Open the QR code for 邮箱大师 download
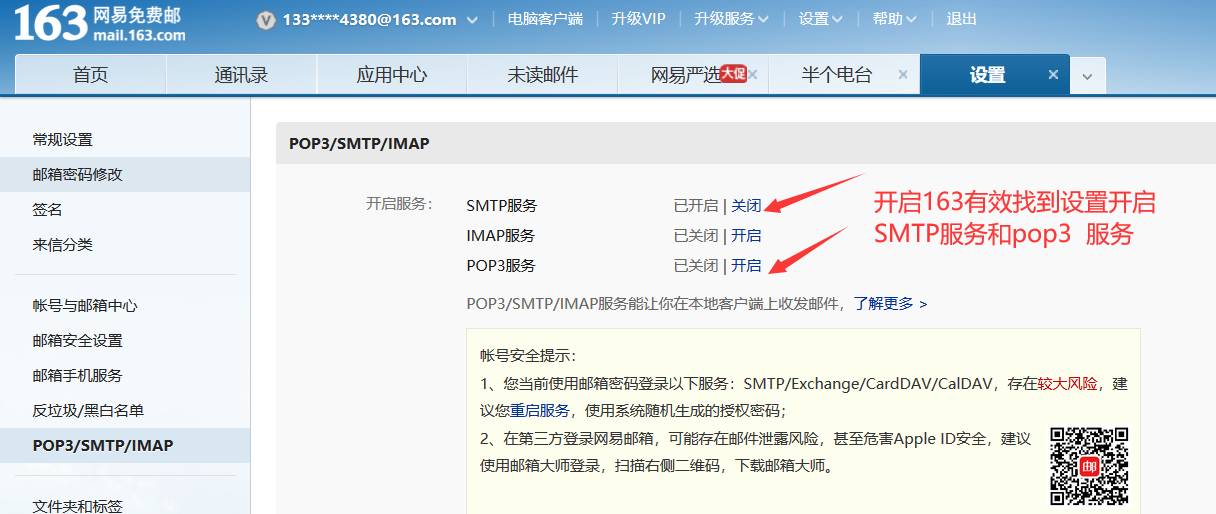The height and width of the screenshot is (514, 1216). [1089, 465]
